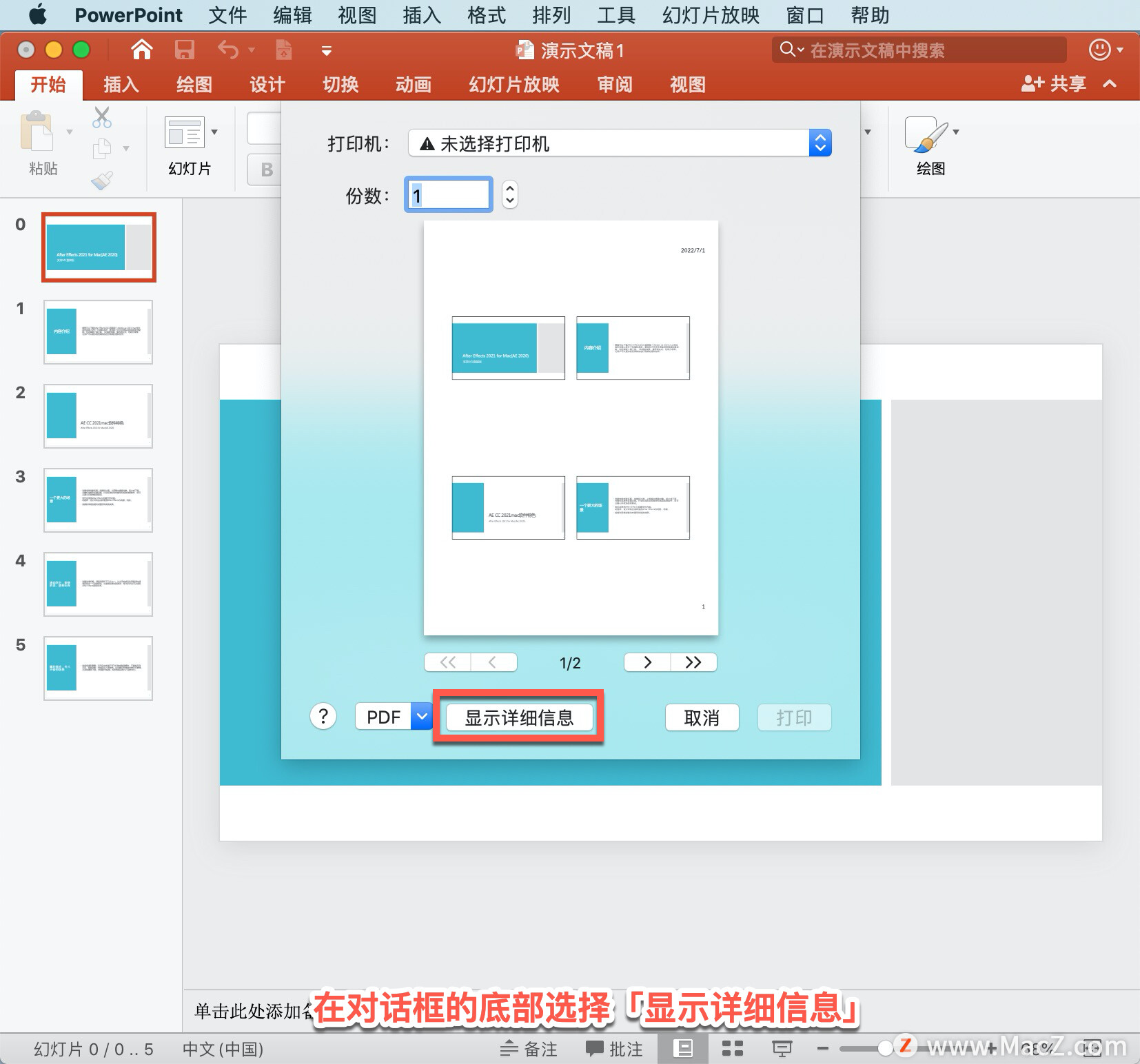This screenshot has height=1064, width=1140.
Task: Open the Undo history dropdown arrow
Action: pyautogui.click(x=252, y=50)
